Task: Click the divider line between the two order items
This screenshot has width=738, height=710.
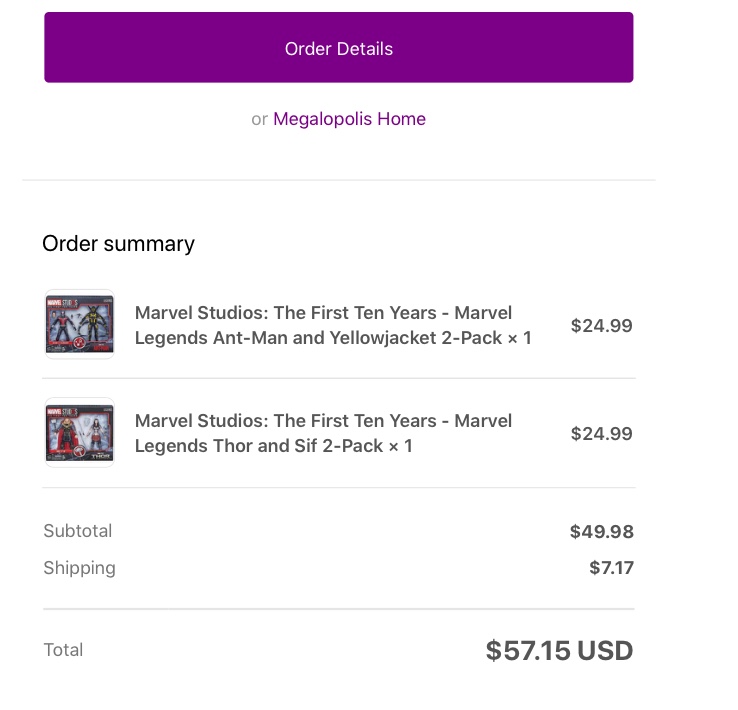Action: pyautogui.click(x=338, y=378)
